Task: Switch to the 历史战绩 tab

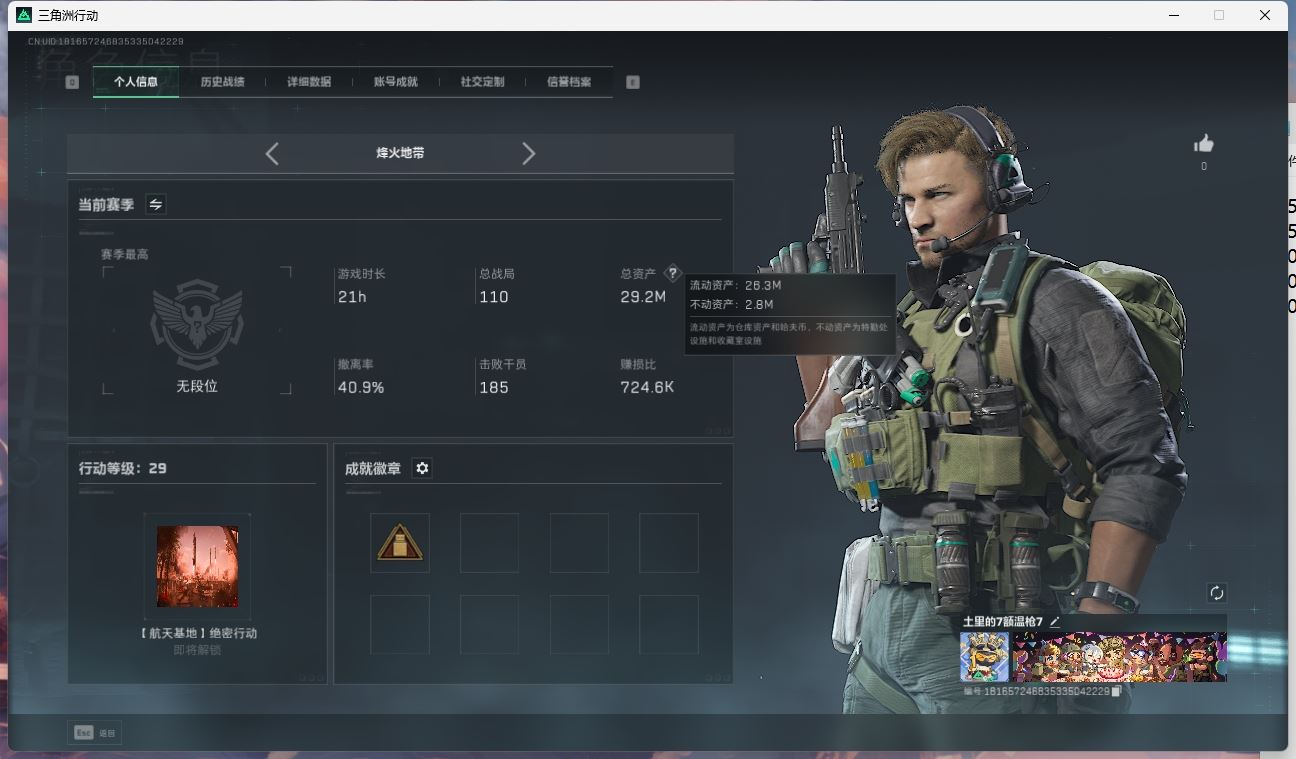Action: click(222, 82)
